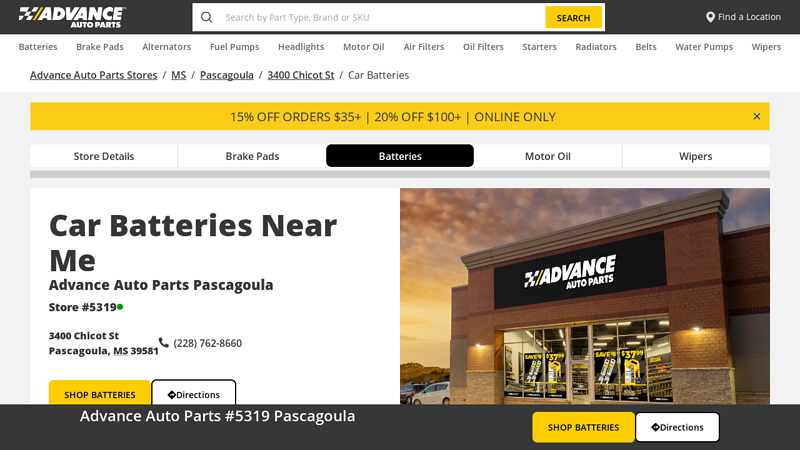Click the Car Batteries Near Me heading
This screenshot has height=450, width=800.
click(193, 243)
